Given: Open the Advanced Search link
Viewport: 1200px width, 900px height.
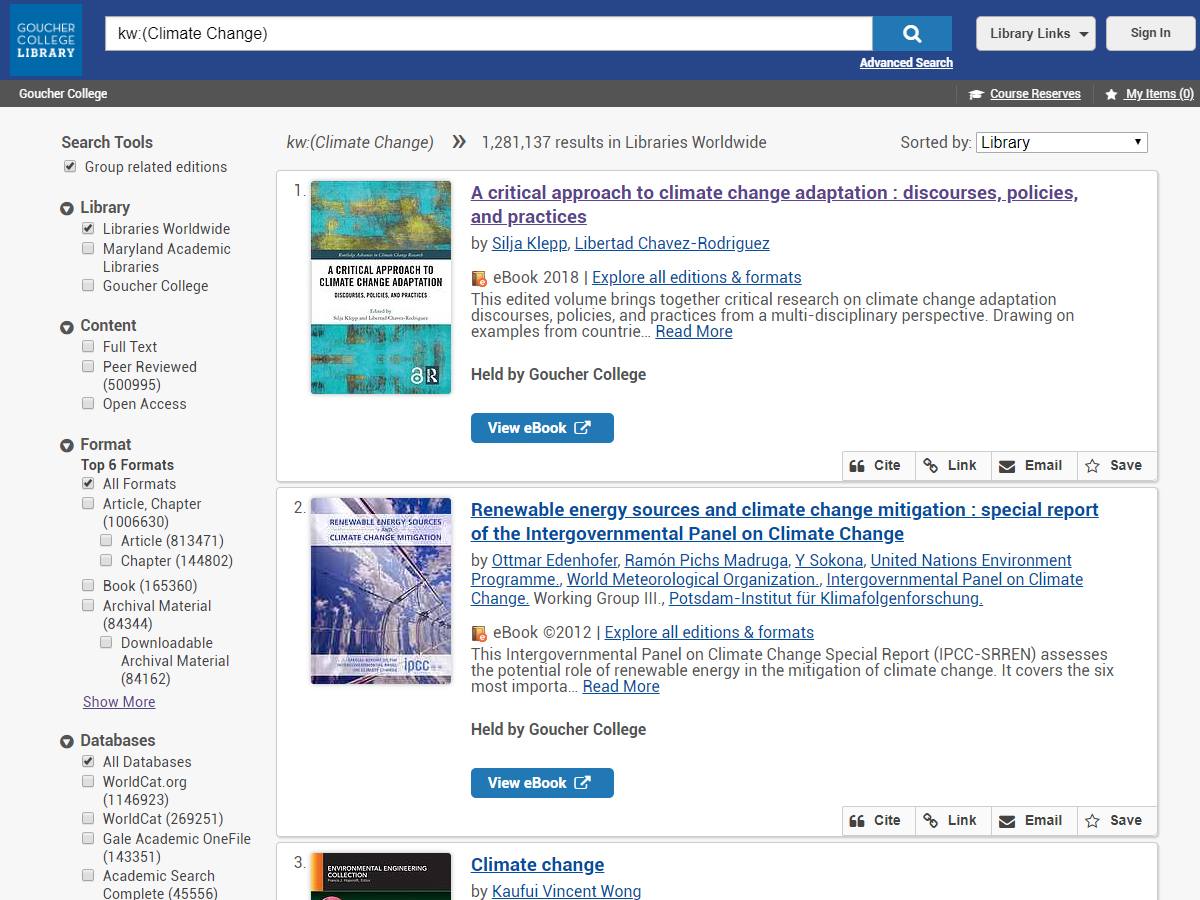Looking at the screenshot, I should [x=906, y=63].
